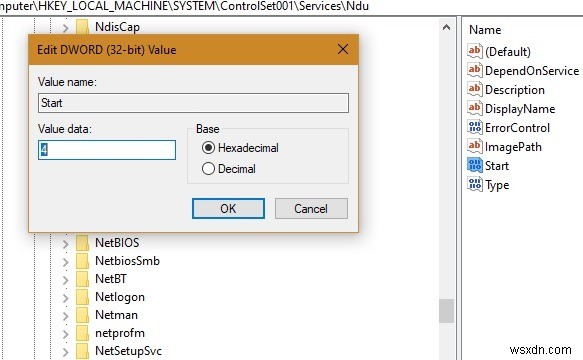
Task: Click the DependOnService string icon
Action: pos(474,70)
